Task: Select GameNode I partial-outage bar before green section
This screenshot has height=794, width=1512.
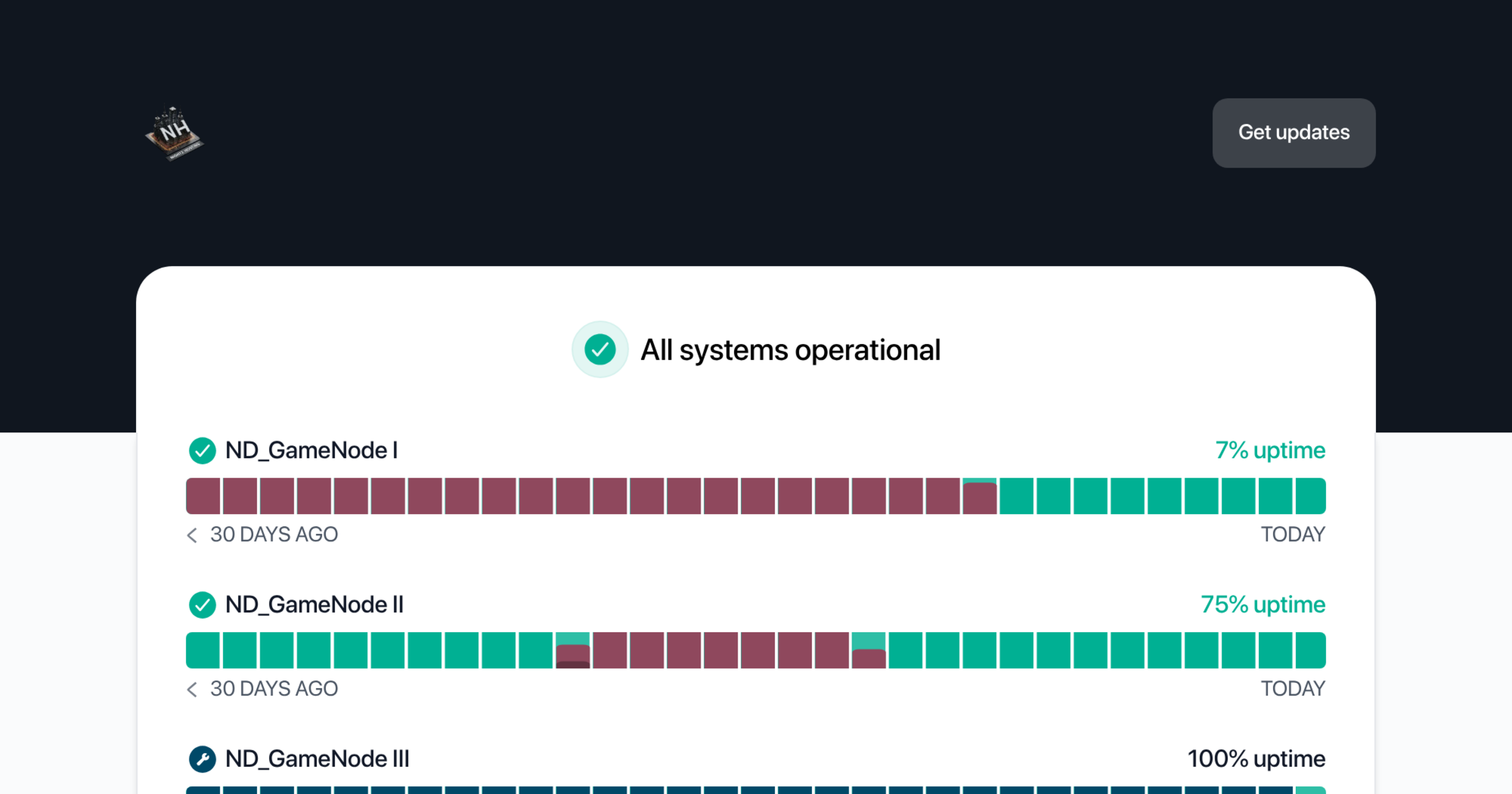Action: [980, 496]
